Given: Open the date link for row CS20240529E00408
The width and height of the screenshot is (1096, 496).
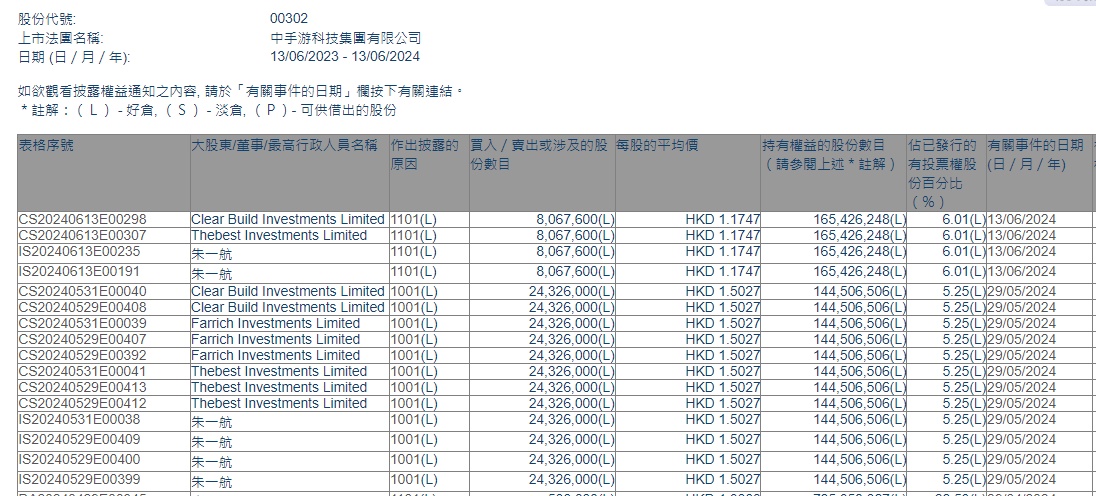Looking at the screenshot, I should point(1021,307).
